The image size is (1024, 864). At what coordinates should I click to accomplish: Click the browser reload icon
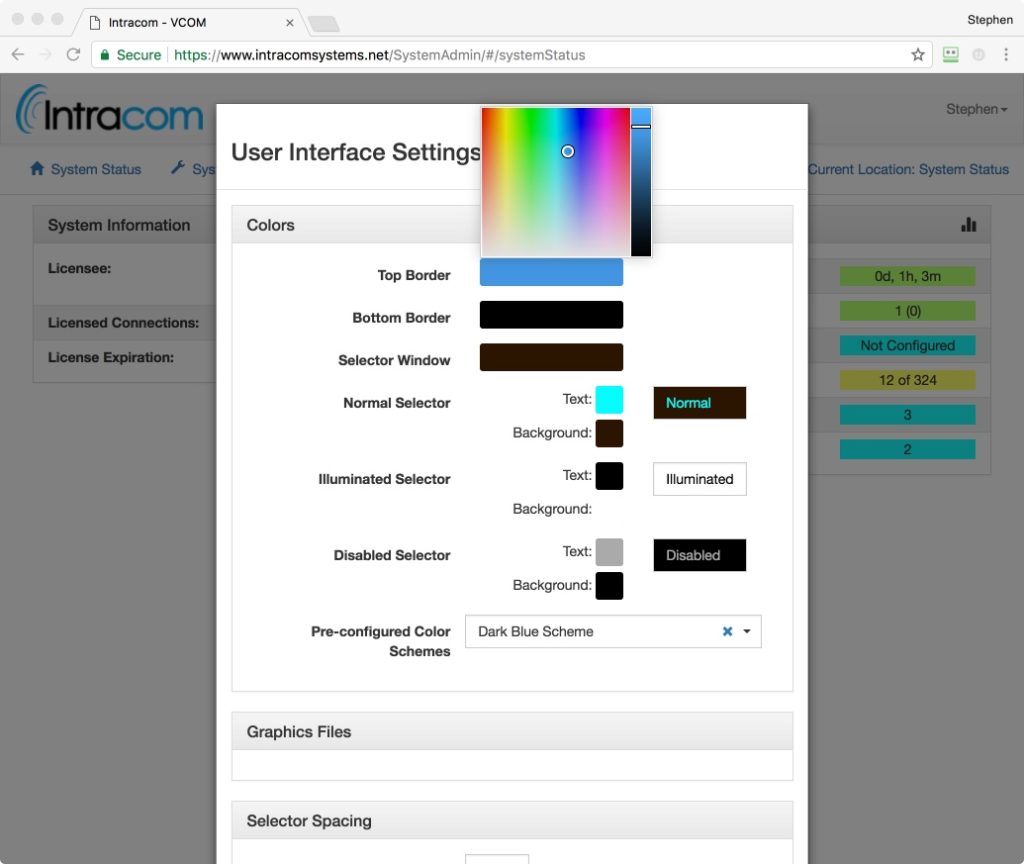coord(73,55)
